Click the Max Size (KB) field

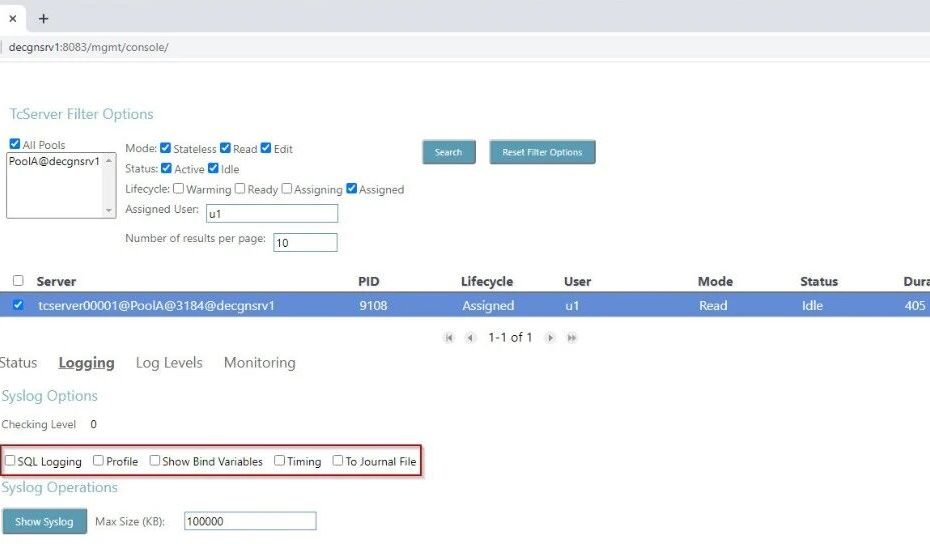(250, 521)
